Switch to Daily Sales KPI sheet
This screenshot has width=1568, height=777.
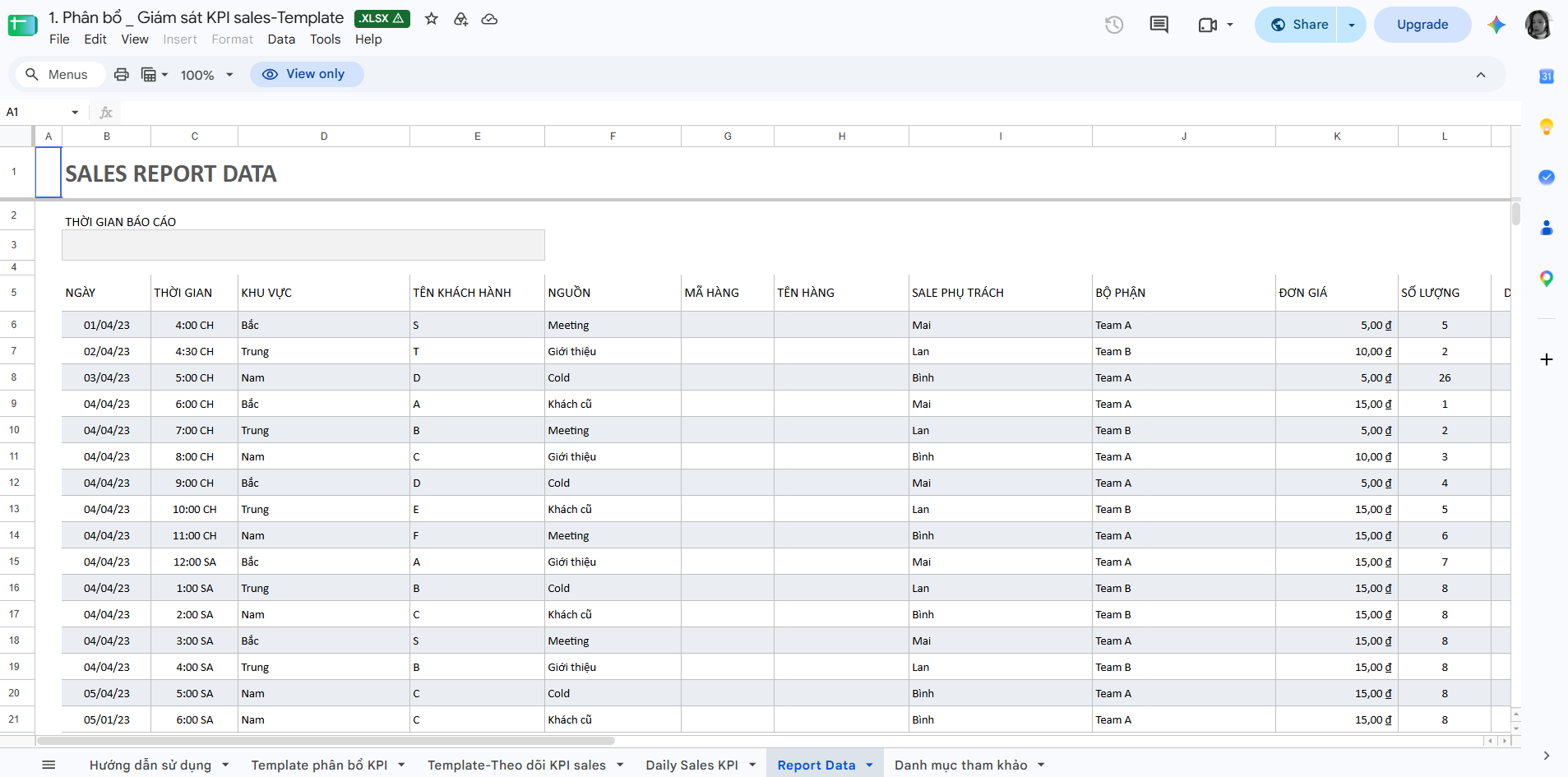pos(691,765)
